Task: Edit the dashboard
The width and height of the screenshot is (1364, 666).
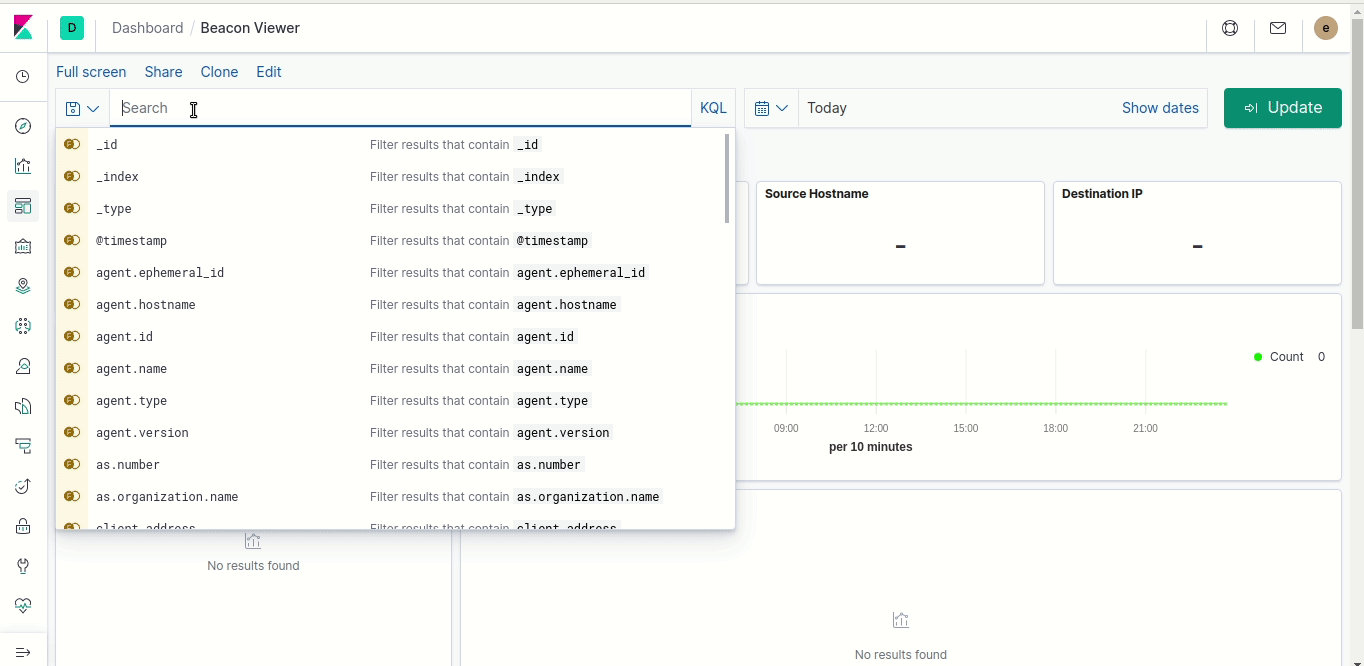Action: pyautogui.click(x=269, y=72)
